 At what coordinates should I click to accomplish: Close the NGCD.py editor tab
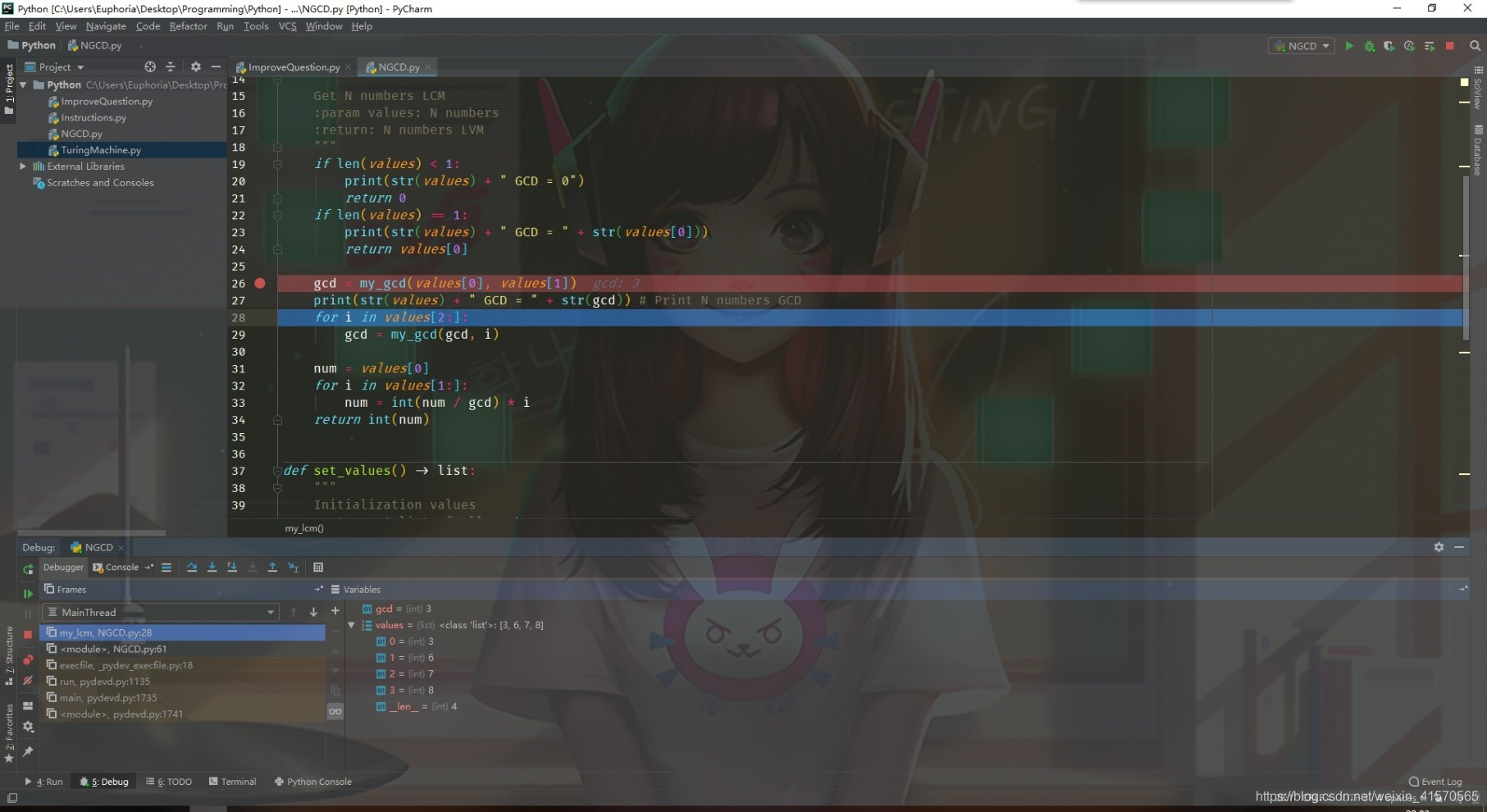[x=427, y=67]
